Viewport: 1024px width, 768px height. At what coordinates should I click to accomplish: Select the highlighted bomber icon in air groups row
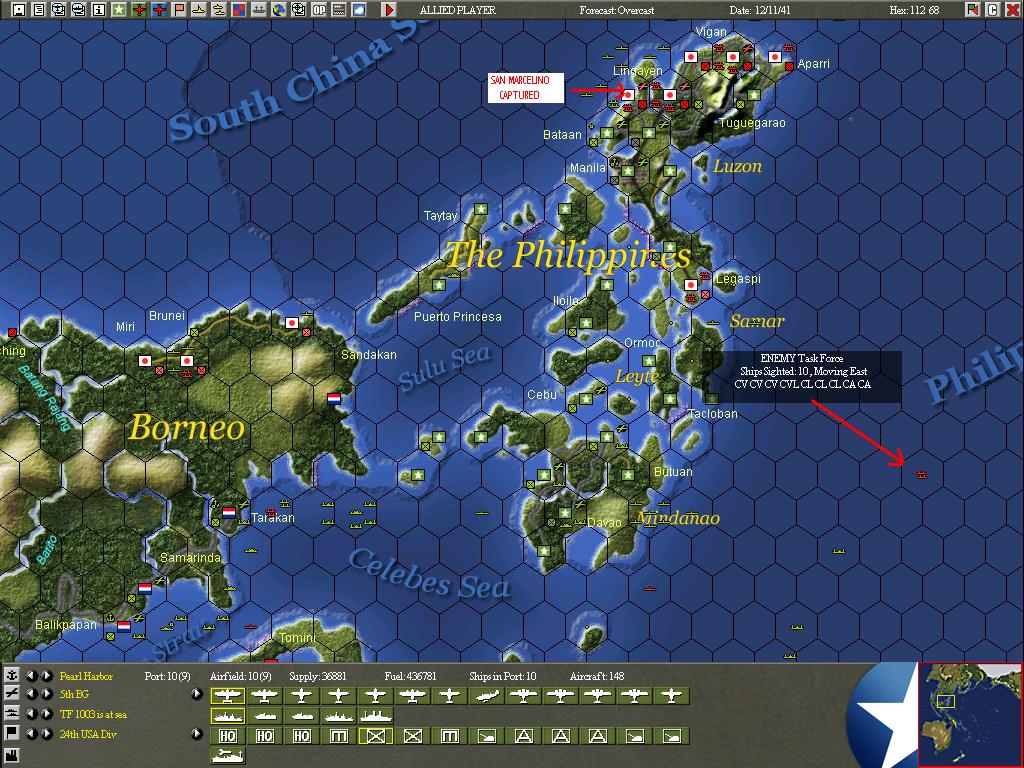pyautogui.click(x=228, y=696)
